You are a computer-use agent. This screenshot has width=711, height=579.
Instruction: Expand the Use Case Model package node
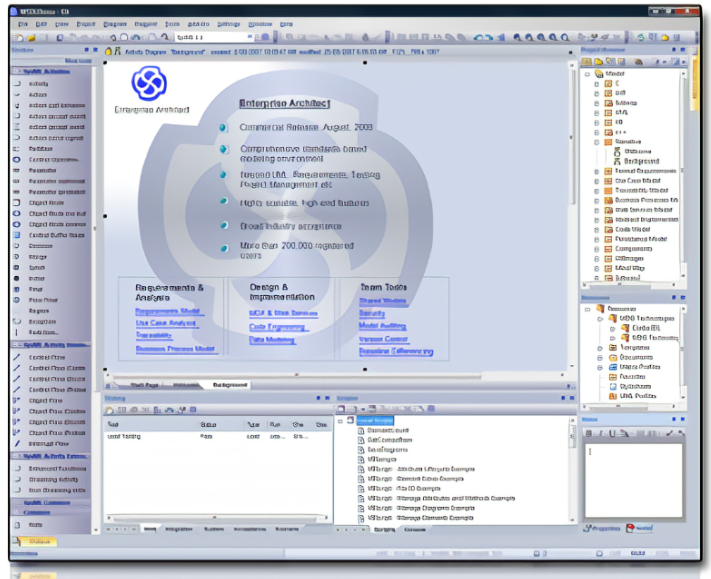click(x=597, y=181)
